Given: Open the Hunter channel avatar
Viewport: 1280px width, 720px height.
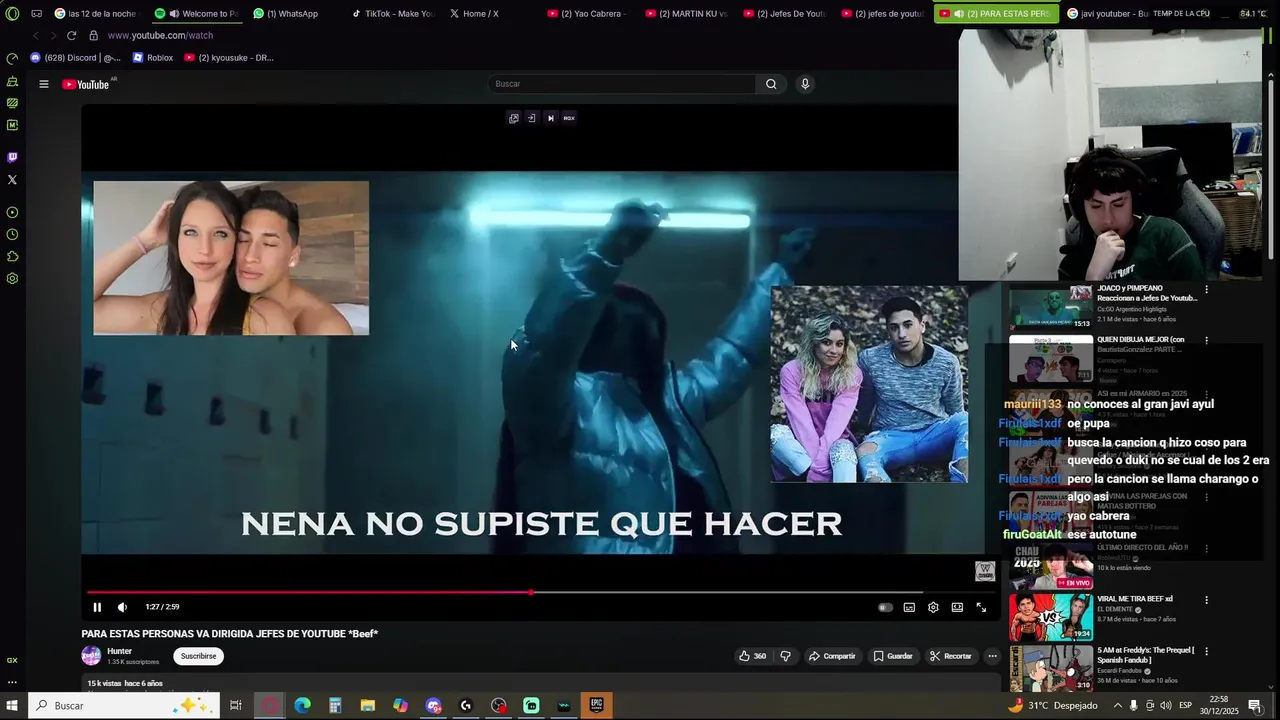Looking at the screenshot, I should pos(91,656).
